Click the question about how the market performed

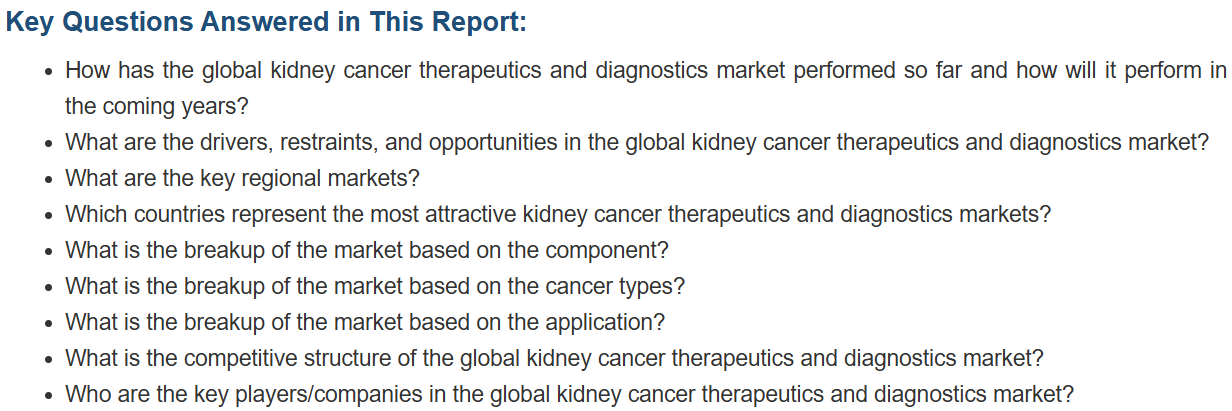646,88
